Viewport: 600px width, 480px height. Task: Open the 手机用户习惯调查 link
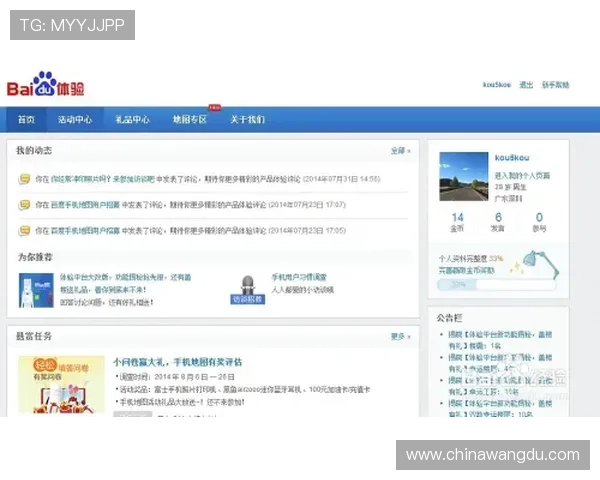[299, 277]
